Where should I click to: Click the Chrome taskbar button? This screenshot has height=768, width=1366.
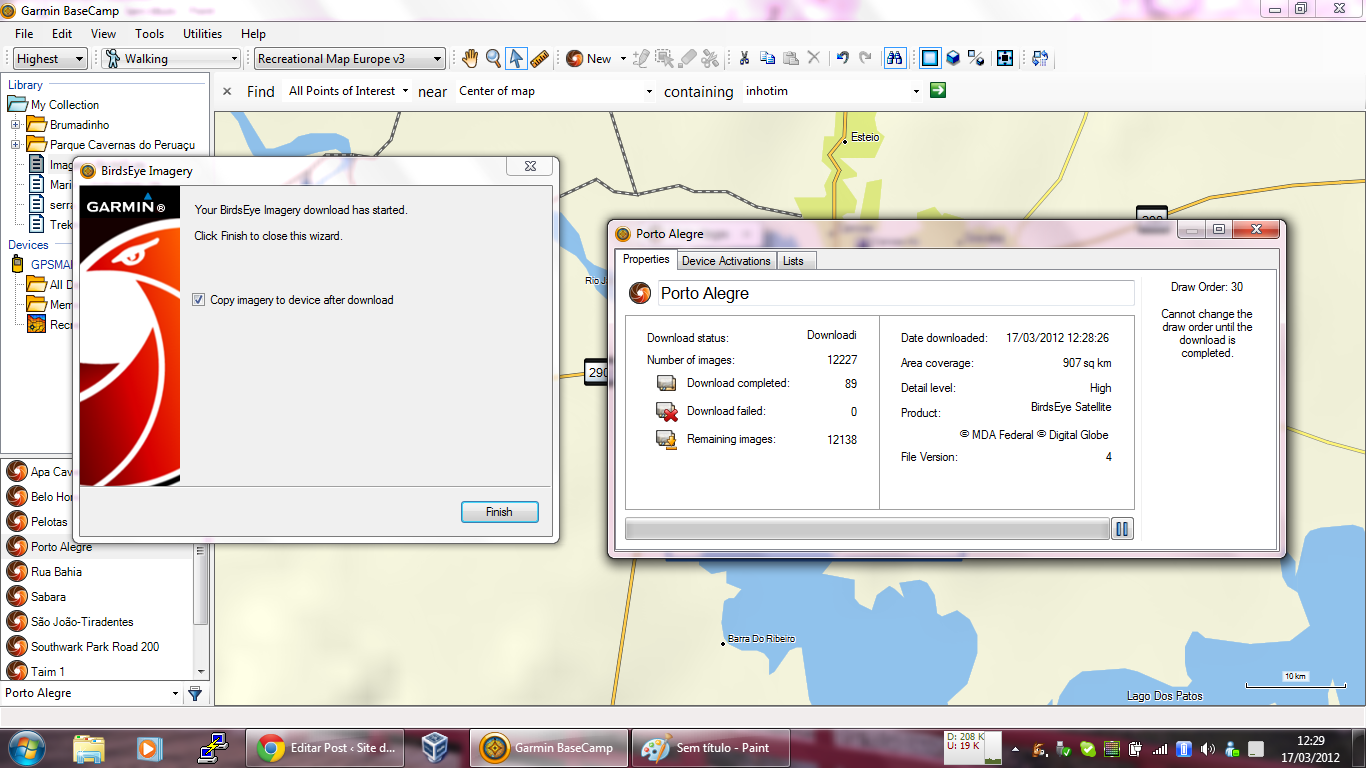click(x=329, y=747)
